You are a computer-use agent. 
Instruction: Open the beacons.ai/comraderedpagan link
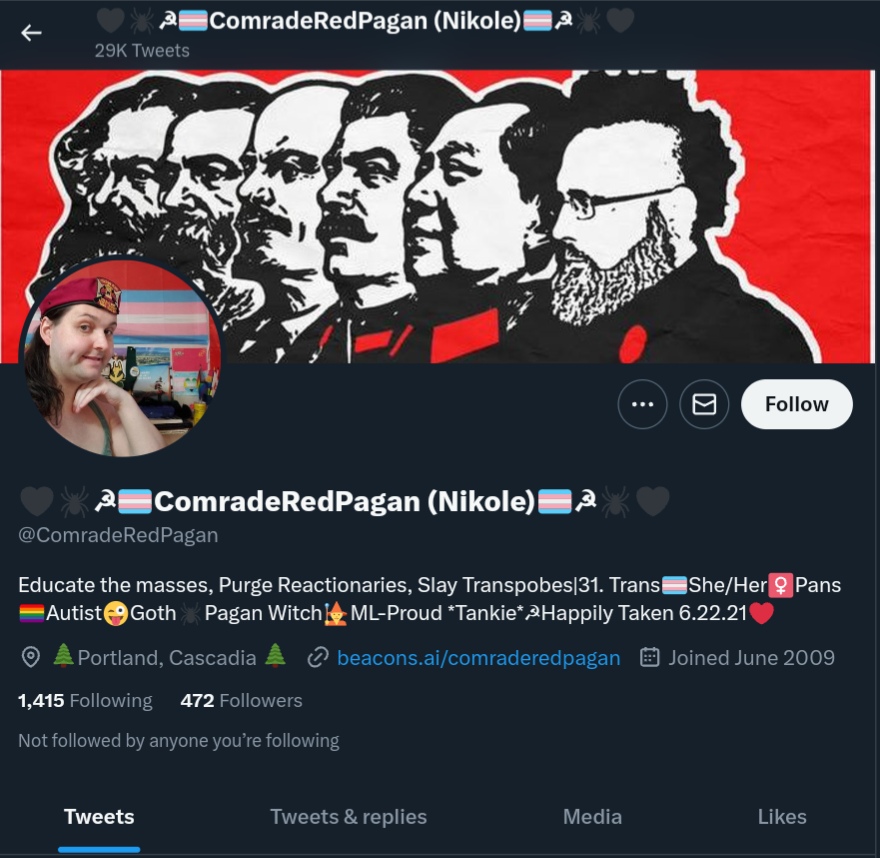(x=478, y=658)
